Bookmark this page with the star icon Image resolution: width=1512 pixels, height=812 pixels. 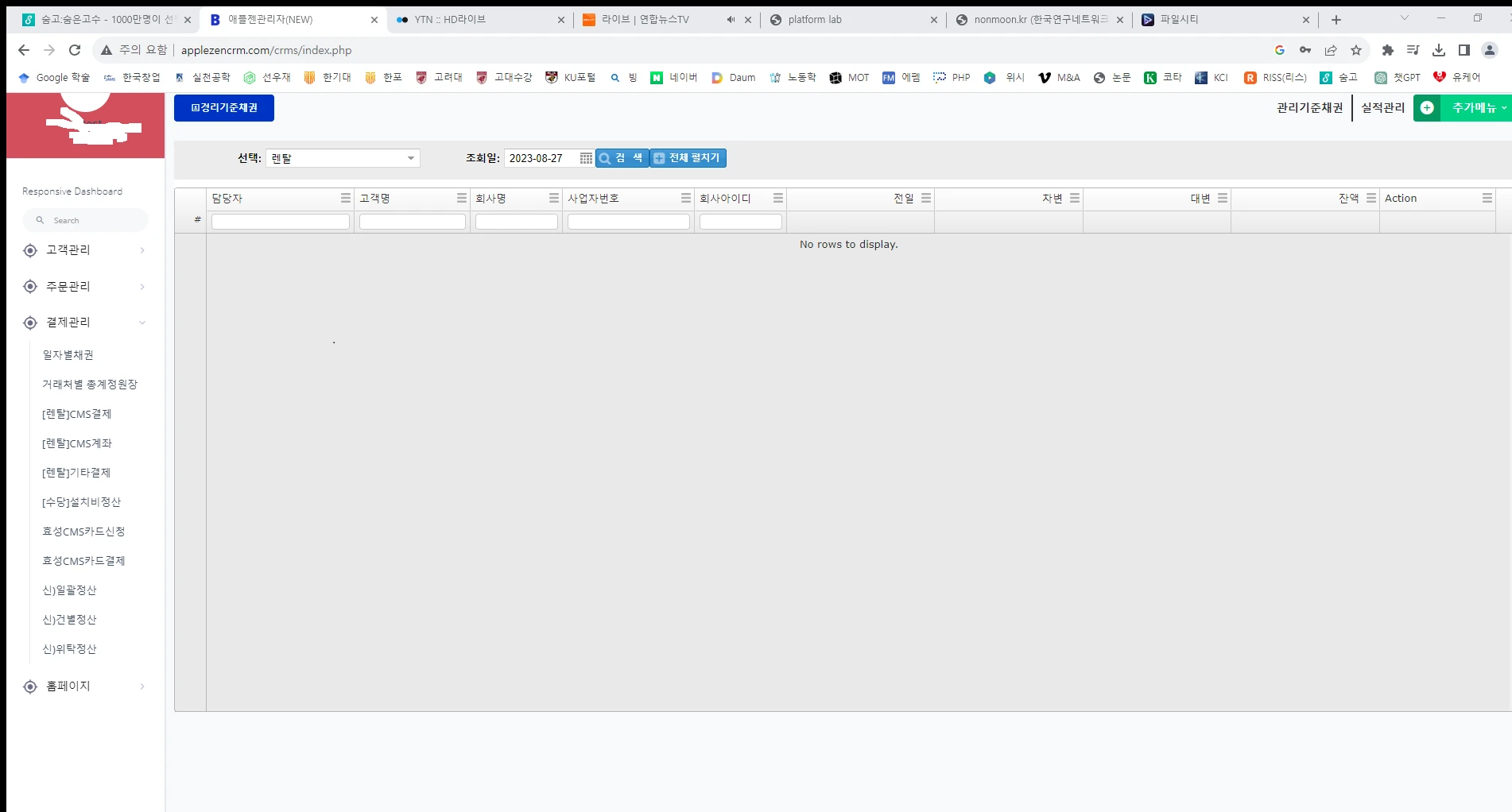click(x=1356, y=50)
